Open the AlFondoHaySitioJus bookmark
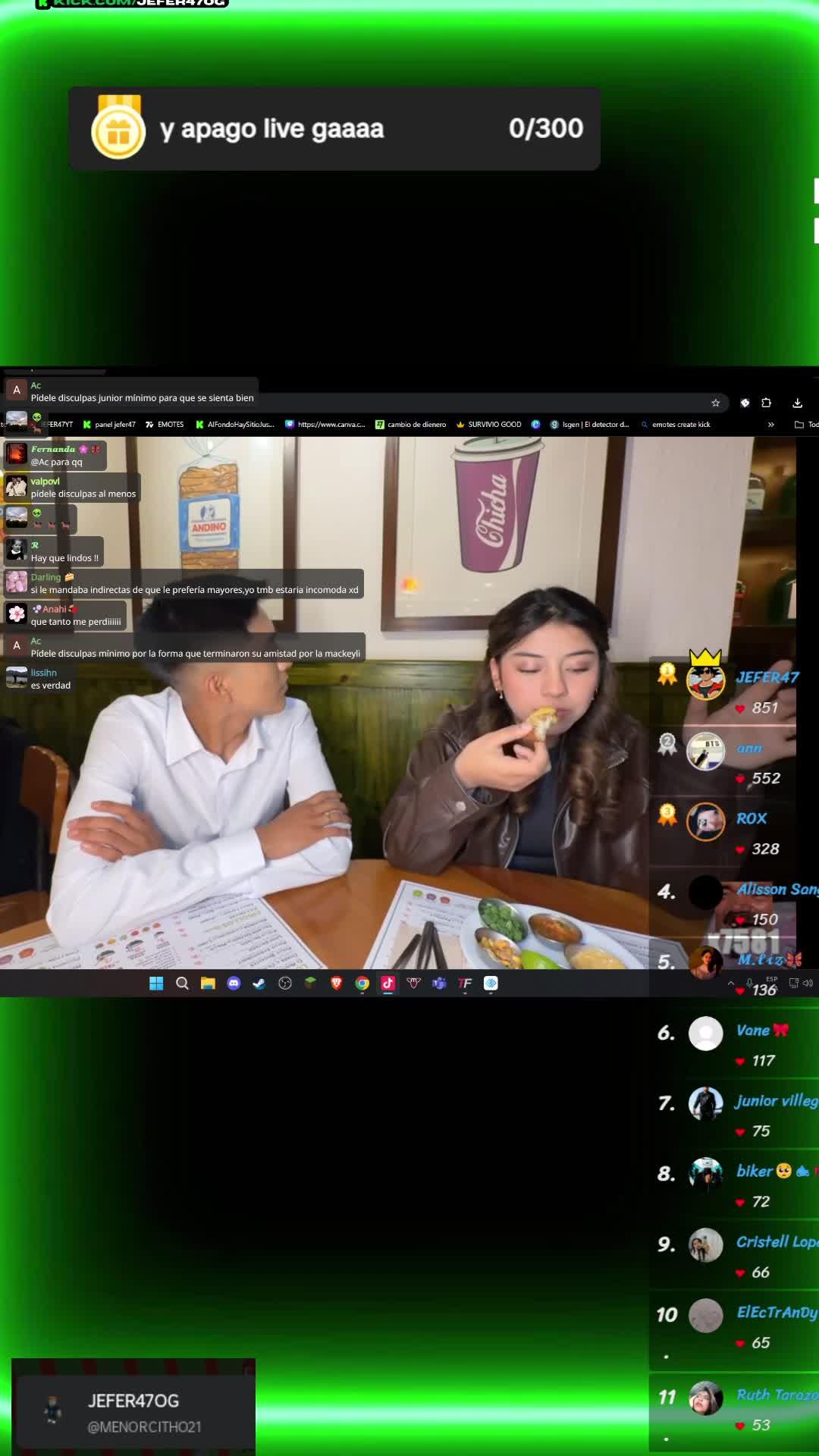819x1456 pixels. click(235, 425)
